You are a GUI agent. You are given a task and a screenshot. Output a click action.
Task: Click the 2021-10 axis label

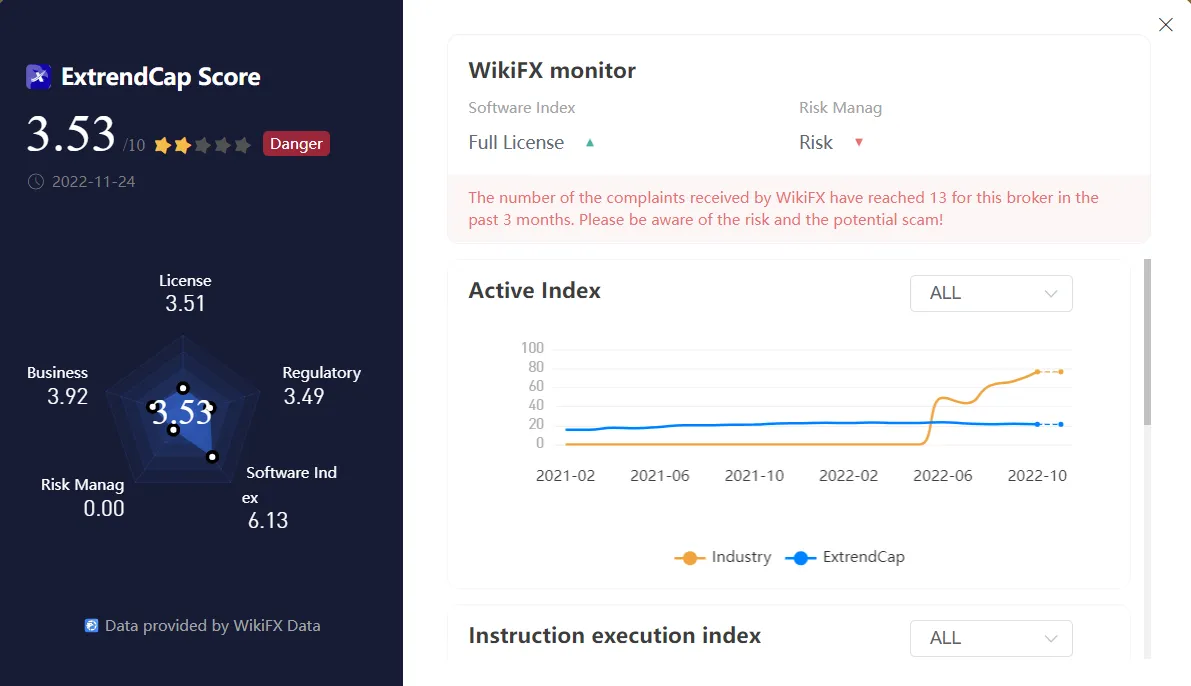pos(754,476)
